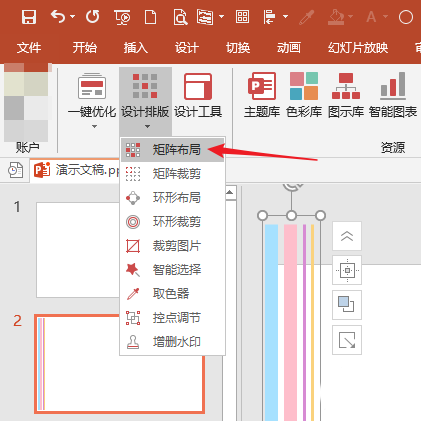Click the center-align floating toolbar icon
Screen dimensions: 421x421
tap(347, 270)
